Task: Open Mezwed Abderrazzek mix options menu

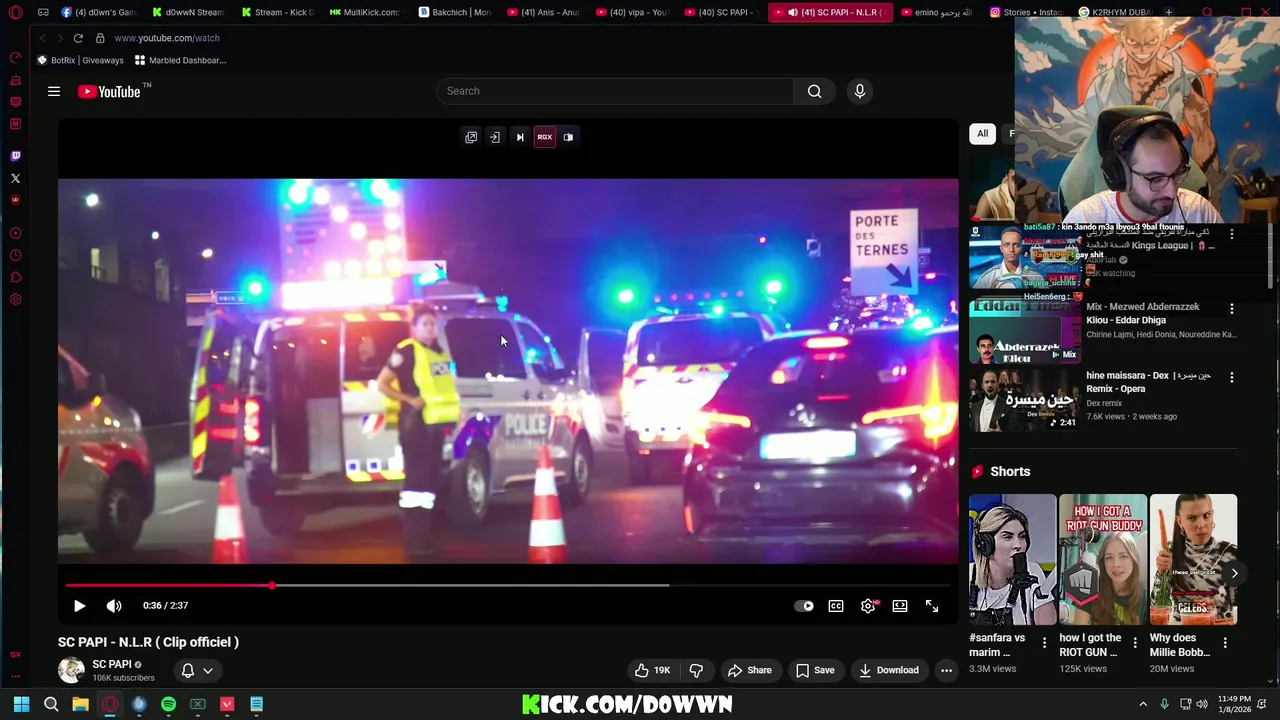Action: tap(1232, 309)
